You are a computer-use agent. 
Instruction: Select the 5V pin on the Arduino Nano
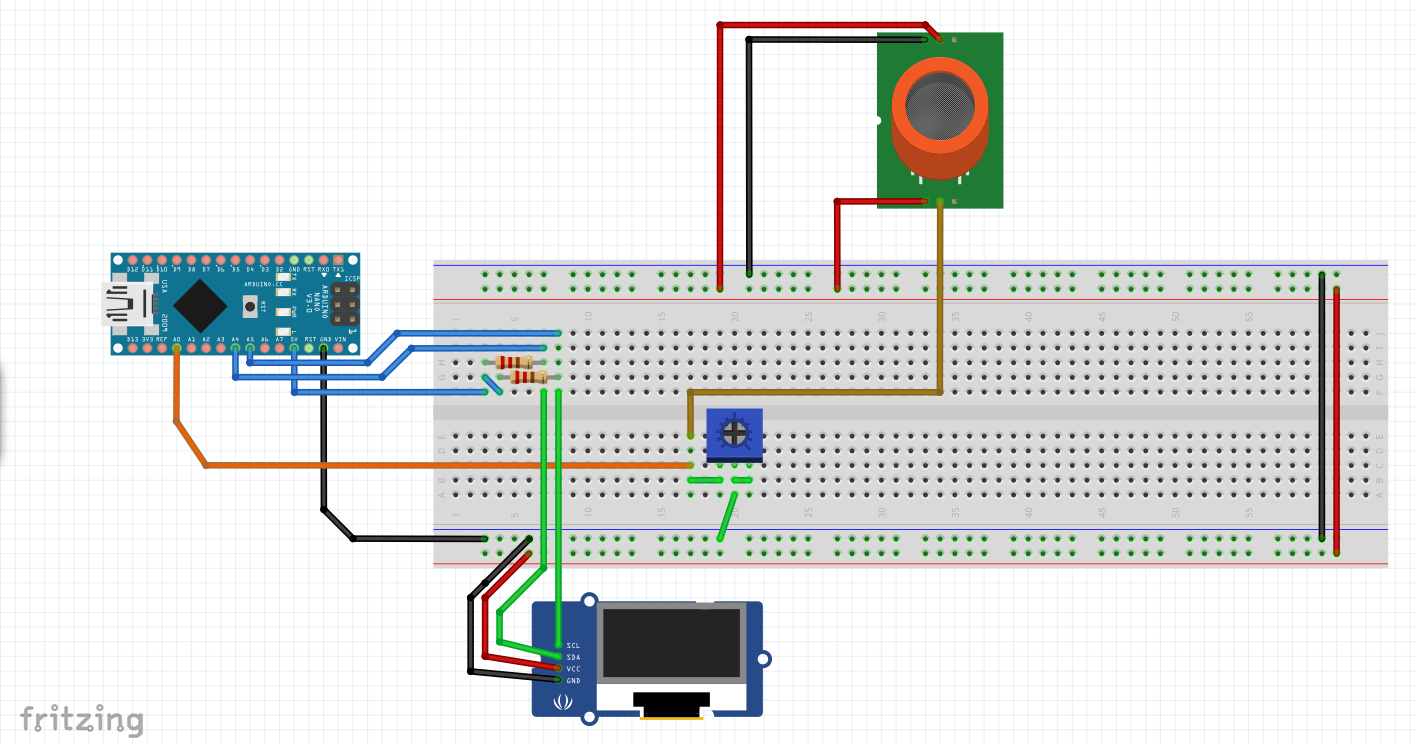pos(295,347)
